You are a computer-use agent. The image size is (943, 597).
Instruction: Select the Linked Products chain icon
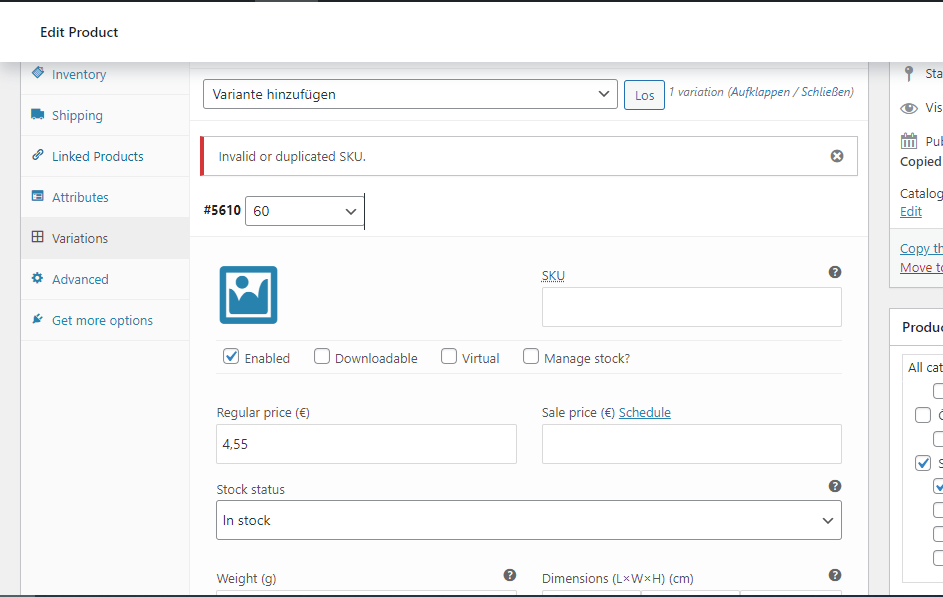pyautogui.click(x=37, y=156)
